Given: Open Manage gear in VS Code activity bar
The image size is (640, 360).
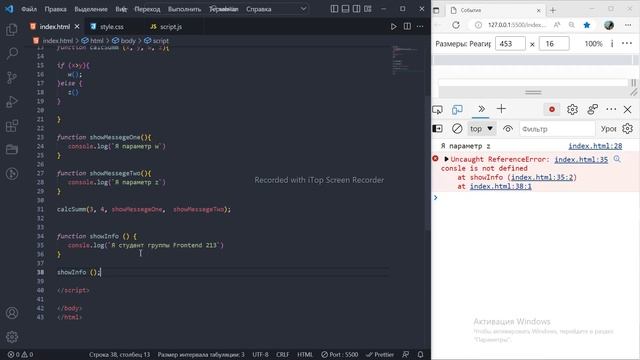Looking at the screenshot, I should pos(12,337).
